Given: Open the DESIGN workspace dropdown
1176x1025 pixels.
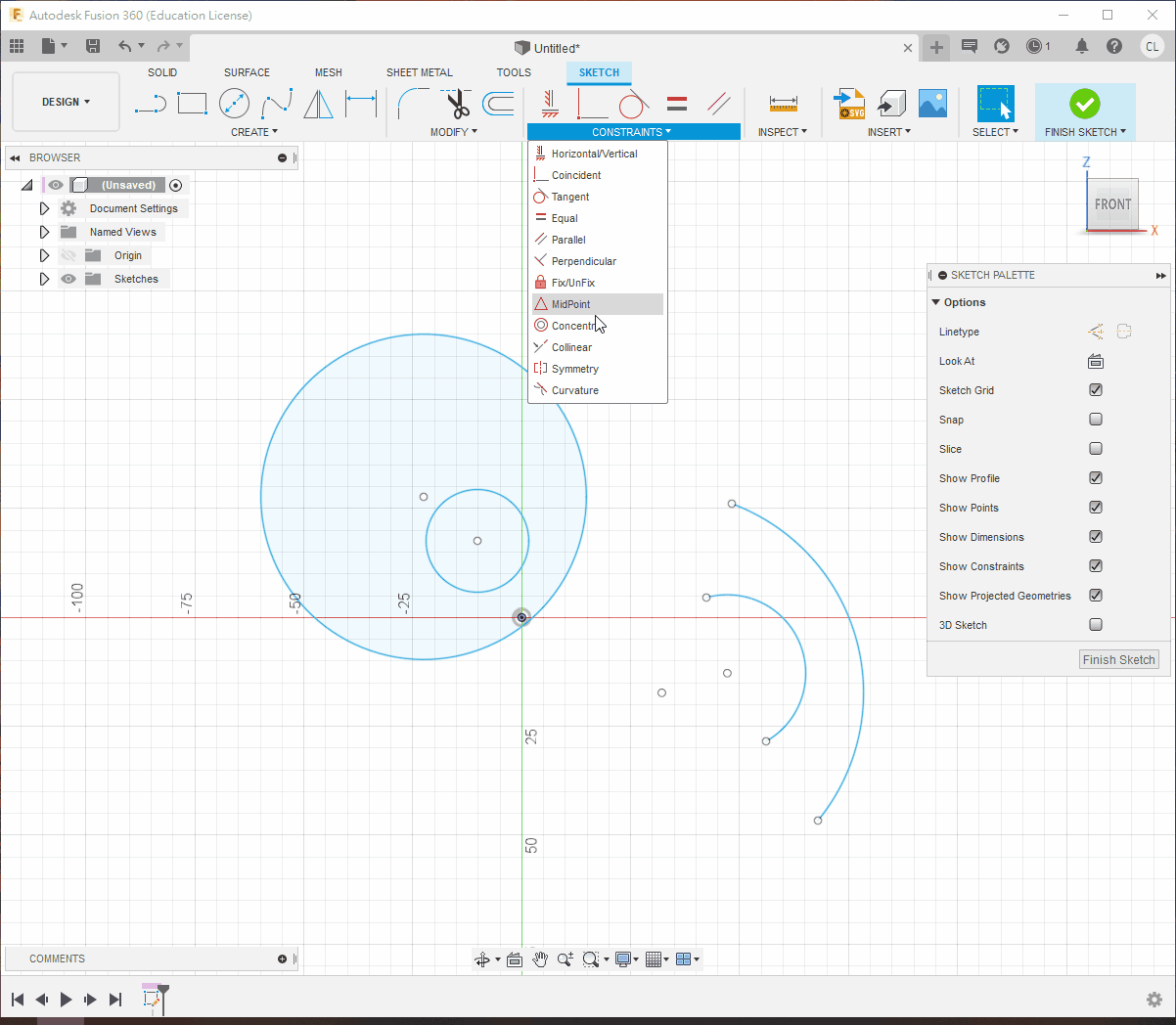Looking at the screenshot, I should pos(66,102).
